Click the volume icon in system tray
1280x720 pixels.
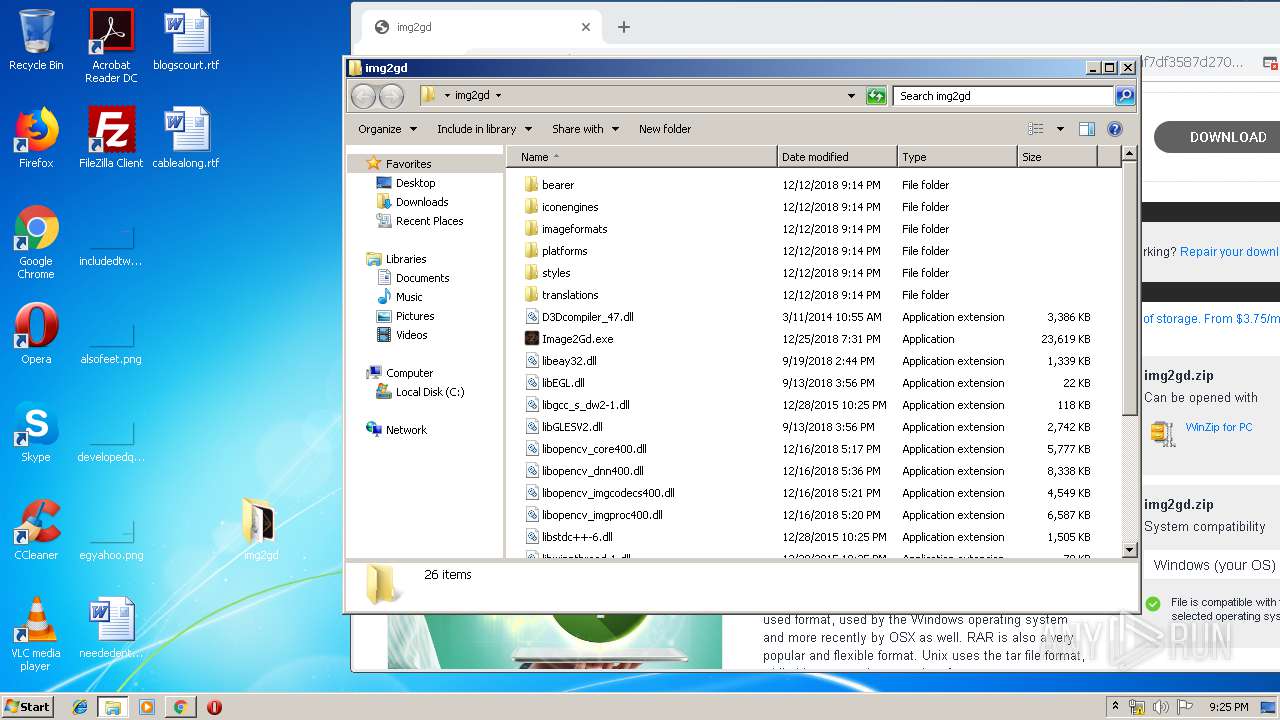[x=1160, y=706]
